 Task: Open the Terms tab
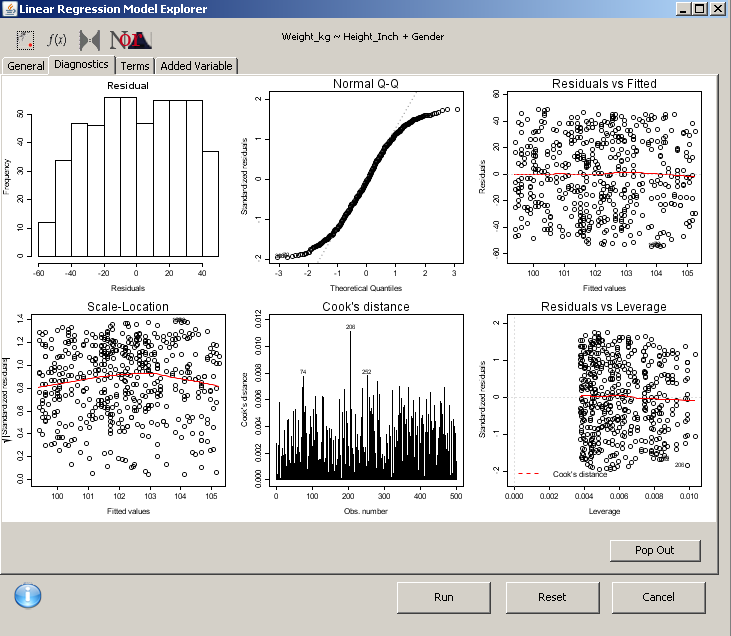(135, 66)
